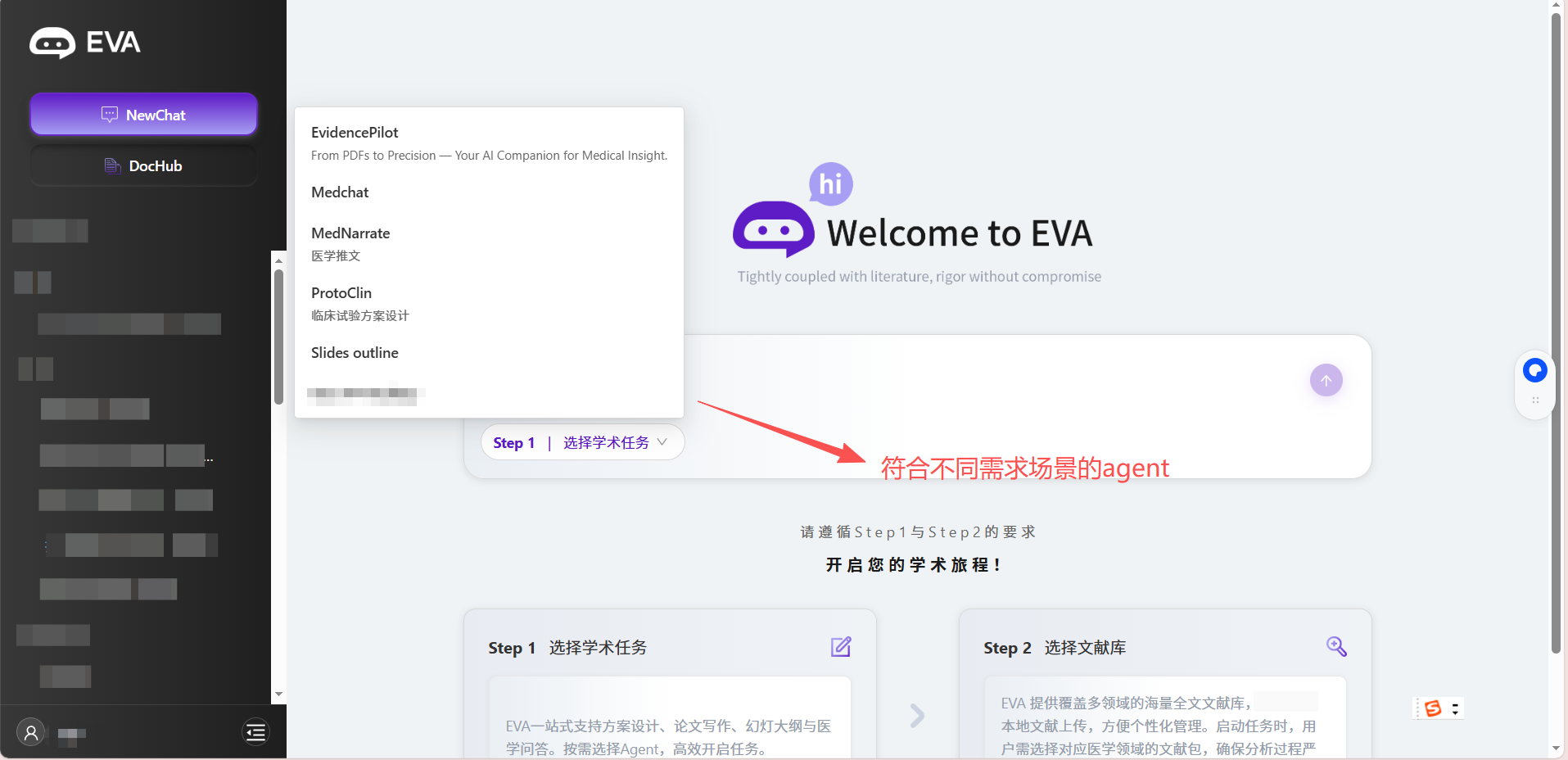Expand the Step 1 academic task dropdown

click(x=582, y=442)
